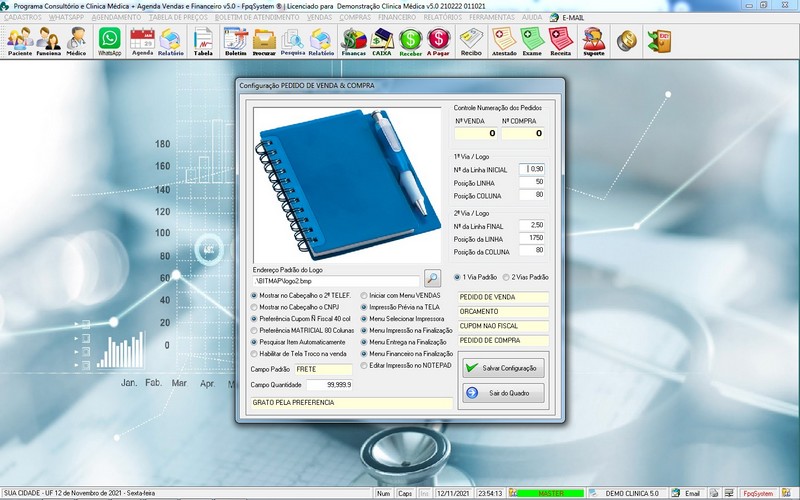Open the FERRAMENTAS menu
The width and height of the screenshot is (800, 500).
coord(492,17)
